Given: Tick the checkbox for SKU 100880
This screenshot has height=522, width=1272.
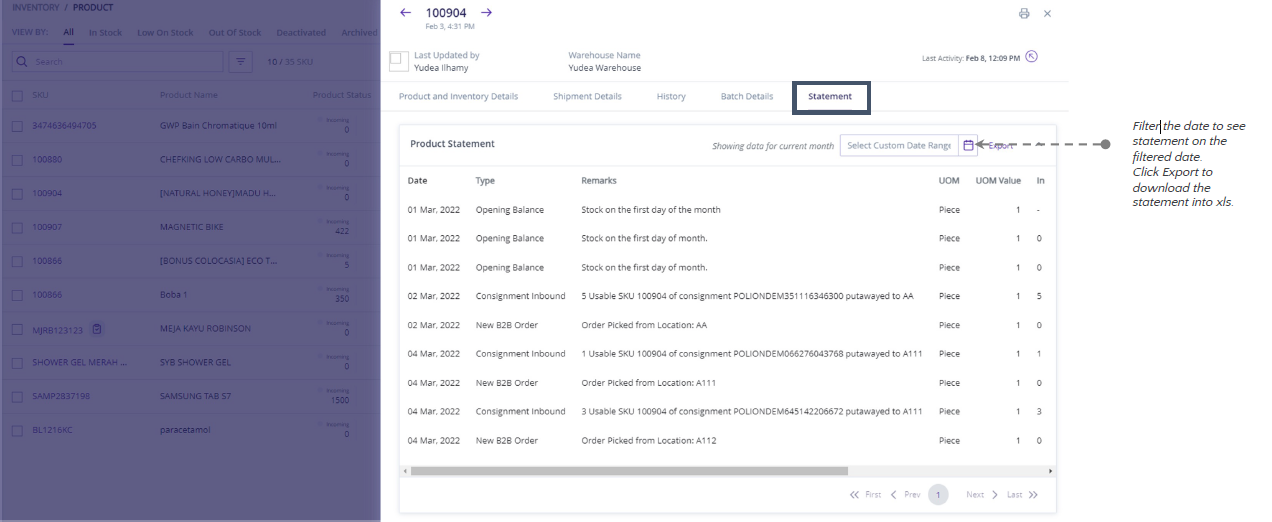Looking at the screenshot, I should click(x=17, y=159).
